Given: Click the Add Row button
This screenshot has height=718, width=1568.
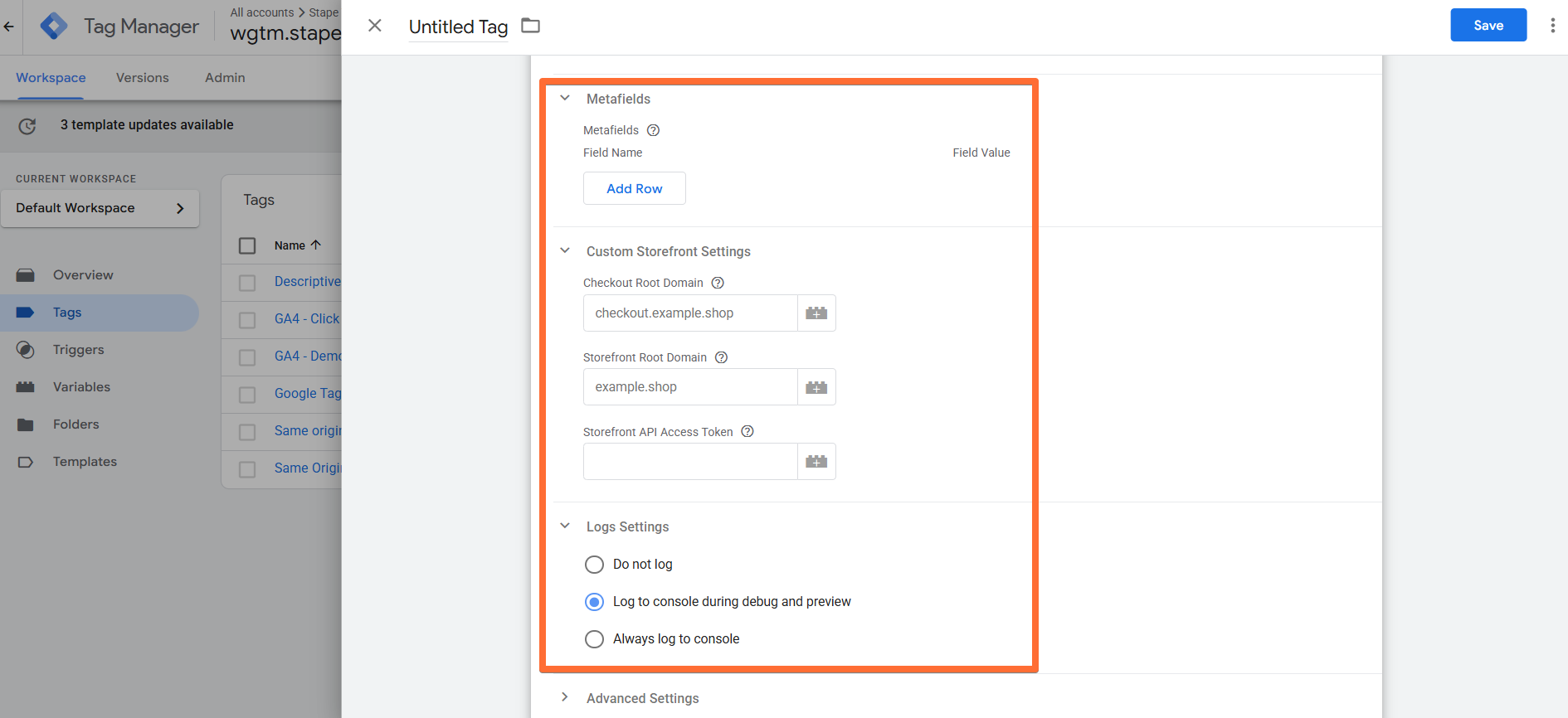Looking at the screenshot, I should pyautogui.click(x=635, y=188).
